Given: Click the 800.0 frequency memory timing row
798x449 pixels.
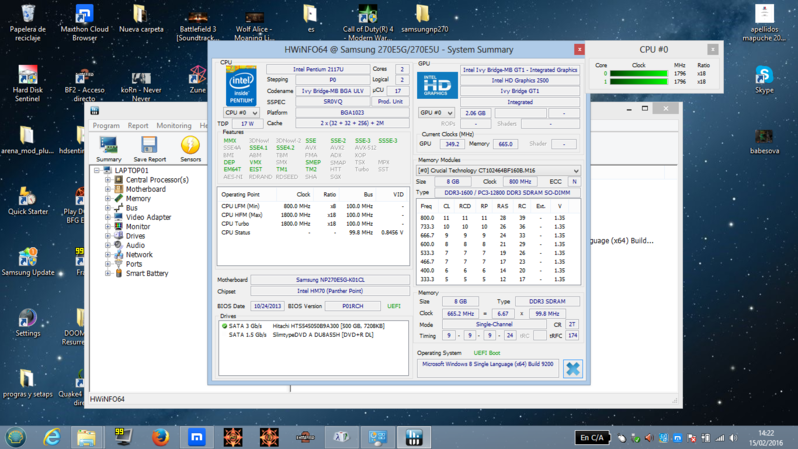Looking at the screenshot, I should click(x=498, y=217).
